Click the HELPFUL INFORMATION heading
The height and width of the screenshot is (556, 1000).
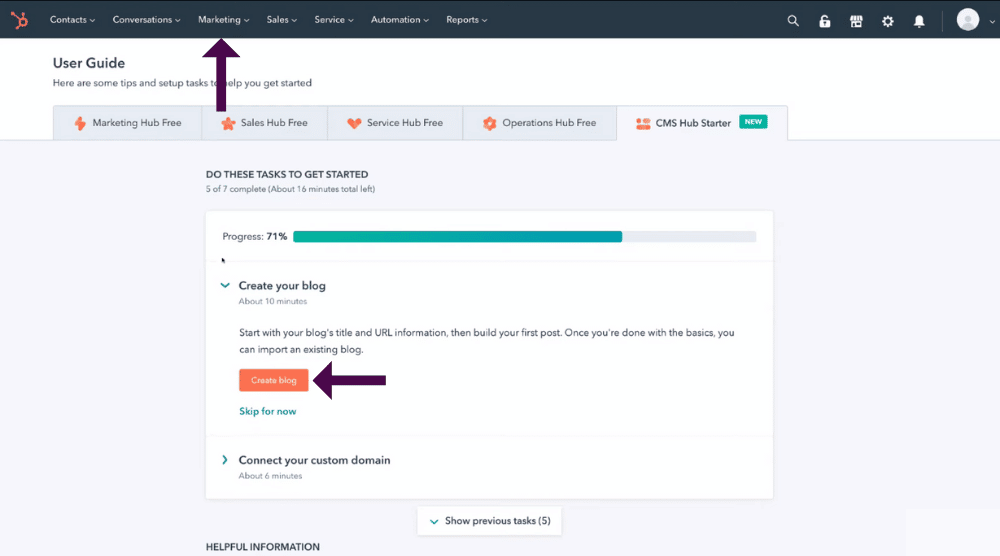pos(263,546)
